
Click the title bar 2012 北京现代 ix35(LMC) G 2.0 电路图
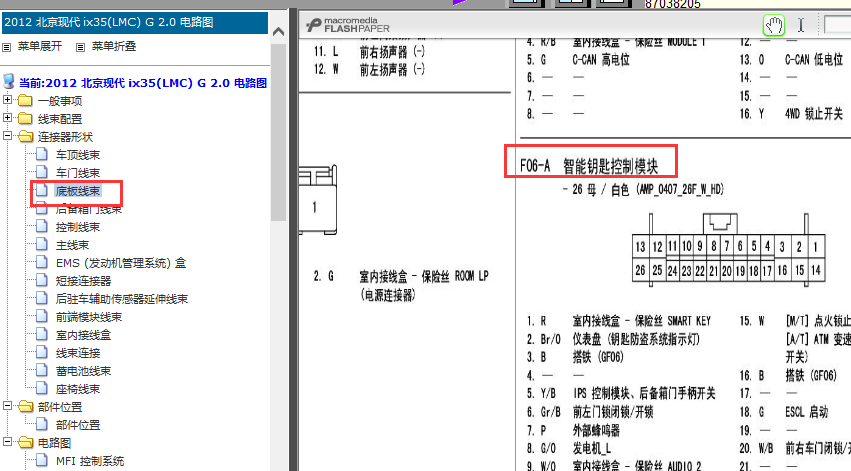[135, 22]
